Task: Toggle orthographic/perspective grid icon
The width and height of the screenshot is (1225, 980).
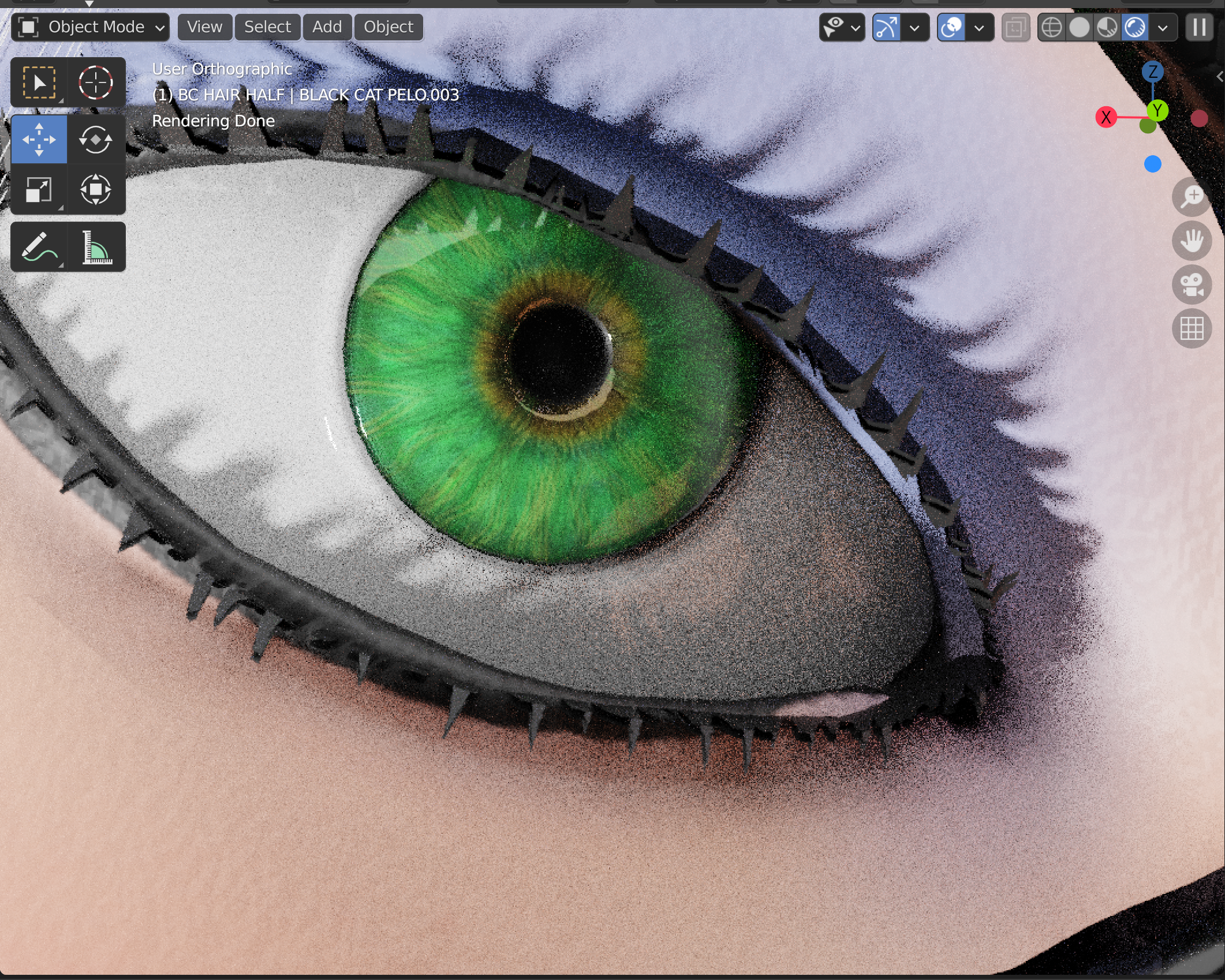Action: click(x=1192, y=329)
